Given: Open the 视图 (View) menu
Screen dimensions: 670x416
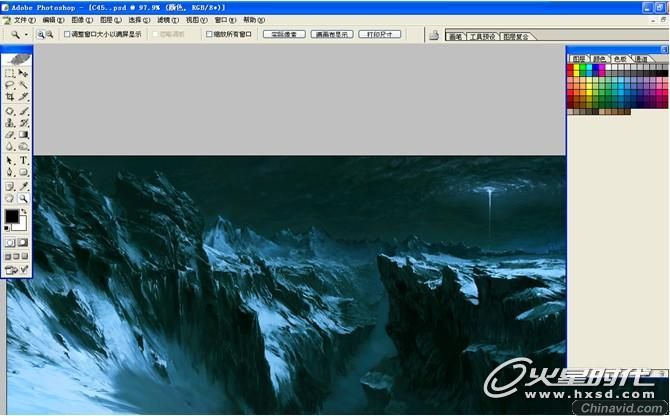Looking at the screenshot, I should (x=197, y=20).
